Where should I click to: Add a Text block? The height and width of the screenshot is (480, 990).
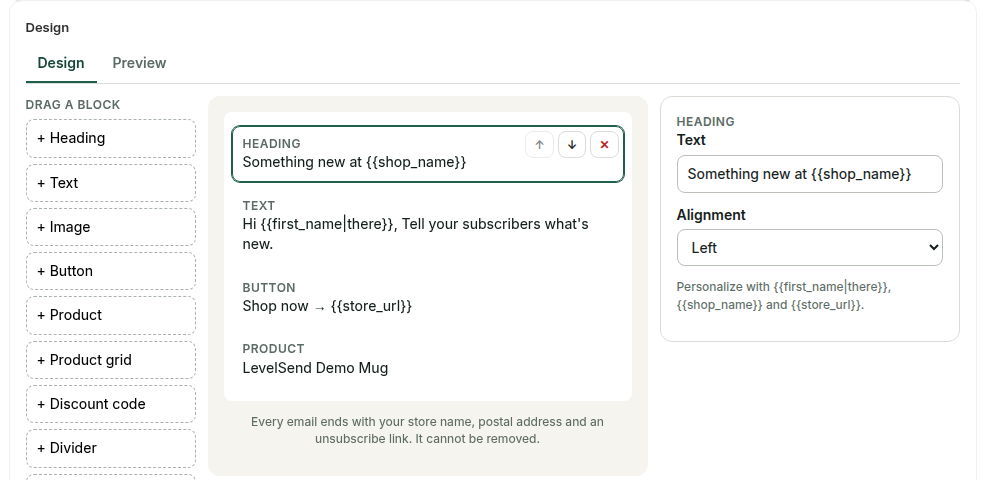coord(111,183)
